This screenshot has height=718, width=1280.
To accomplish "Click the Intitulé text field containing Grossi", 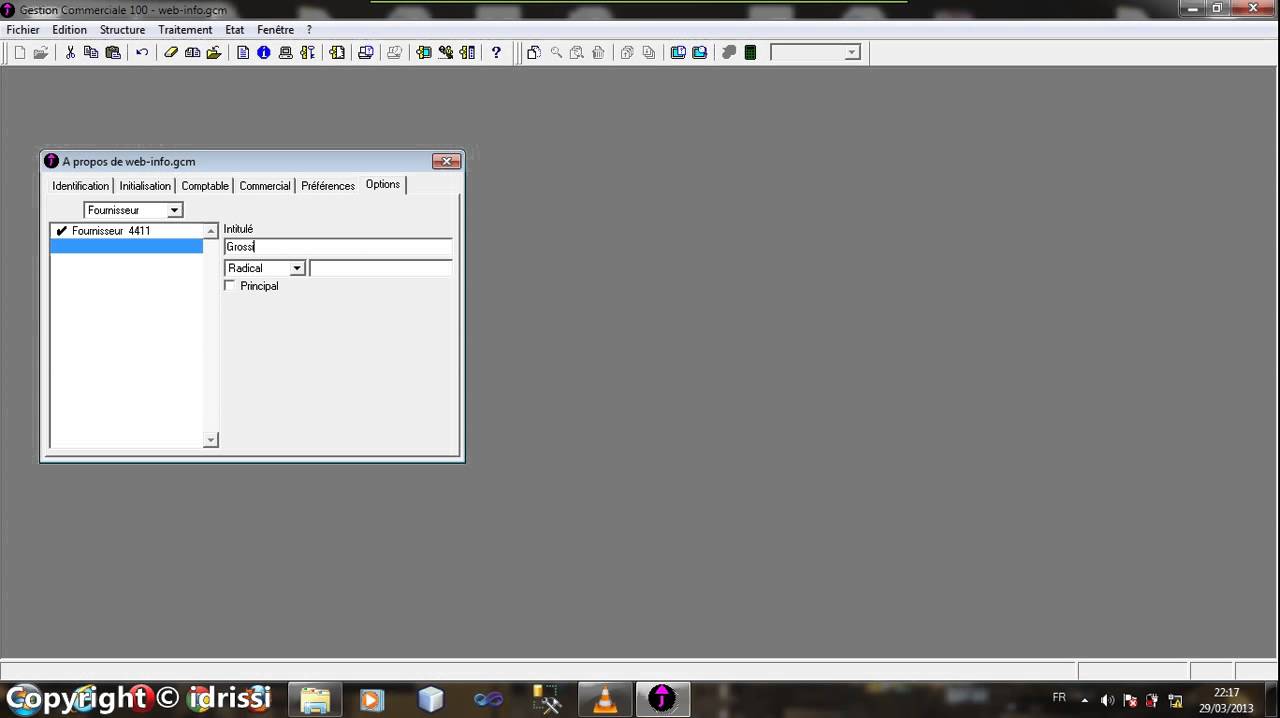I will coord(338,247).
